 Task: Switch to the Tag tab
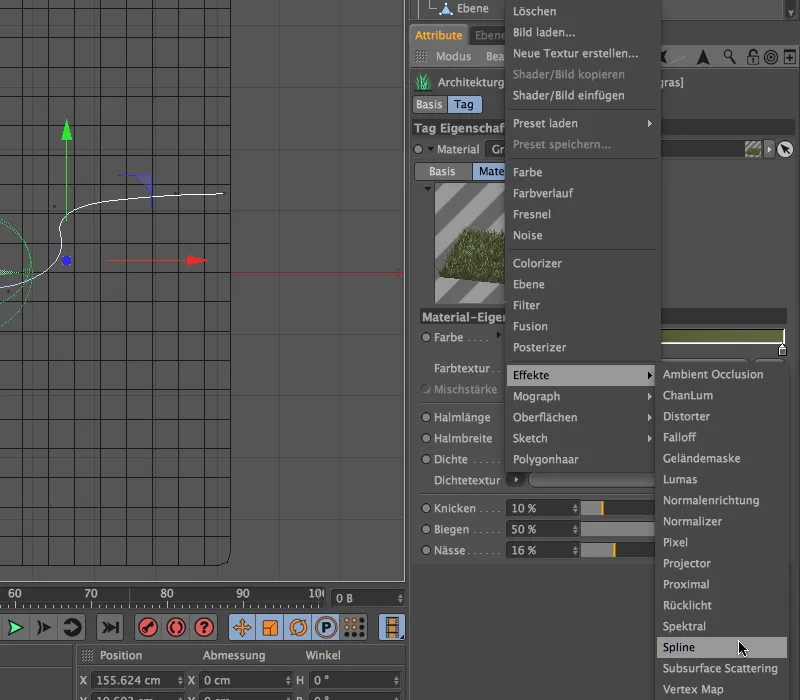[464, 104]
